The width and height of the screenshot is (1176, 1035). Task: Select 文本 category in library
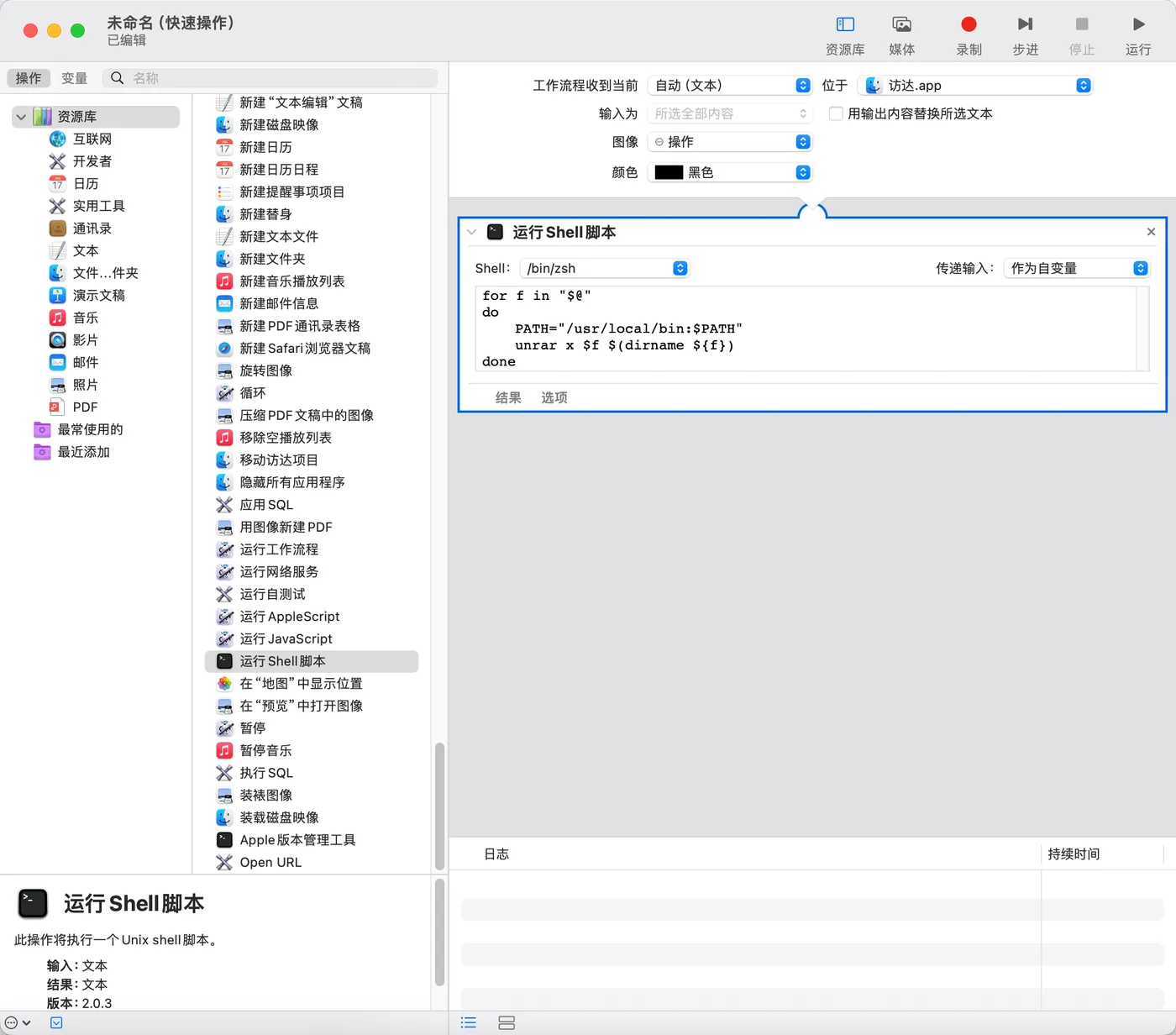[x=86, y=250]
